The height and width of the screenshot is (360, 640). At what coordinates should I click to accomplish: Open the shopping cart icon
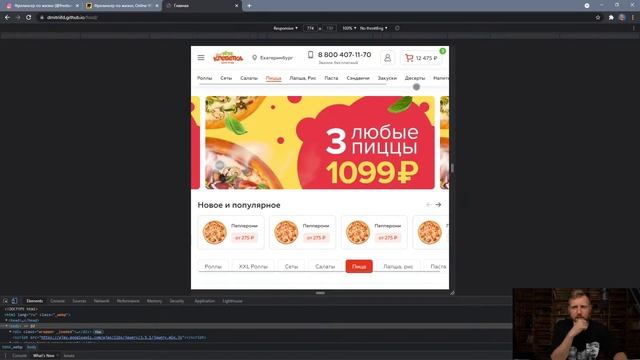(409, 58)
